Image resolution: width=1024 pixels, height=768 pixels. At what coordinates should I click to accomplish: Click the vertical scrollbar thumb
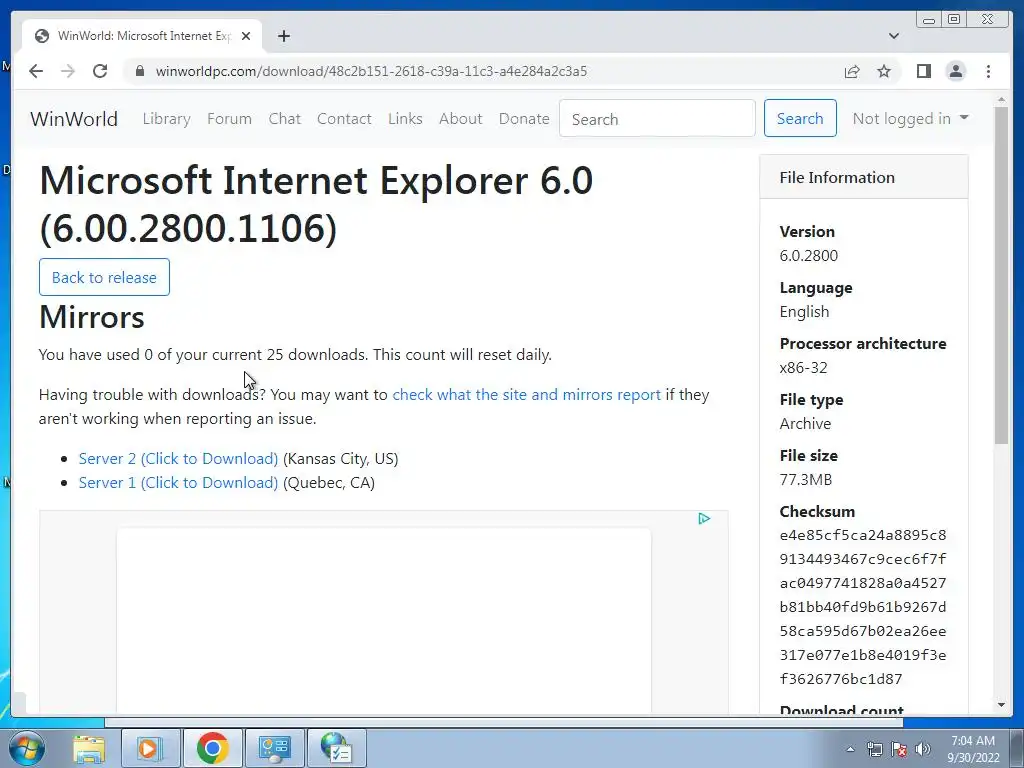[x=1001, y=276]
